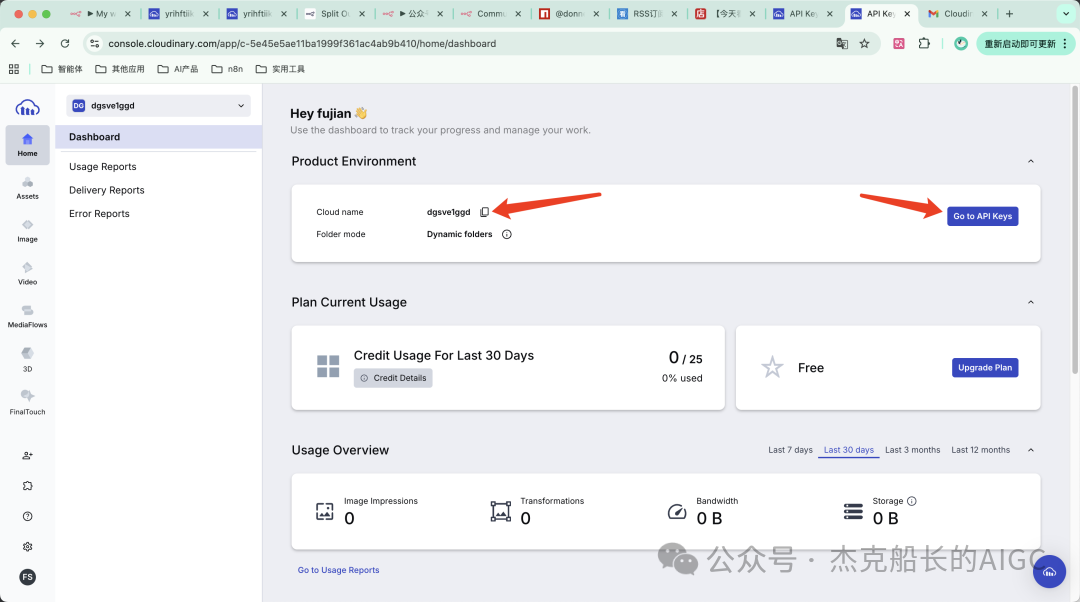Open the floating Cloudinary chat bubble

(x=1049, y=571)
